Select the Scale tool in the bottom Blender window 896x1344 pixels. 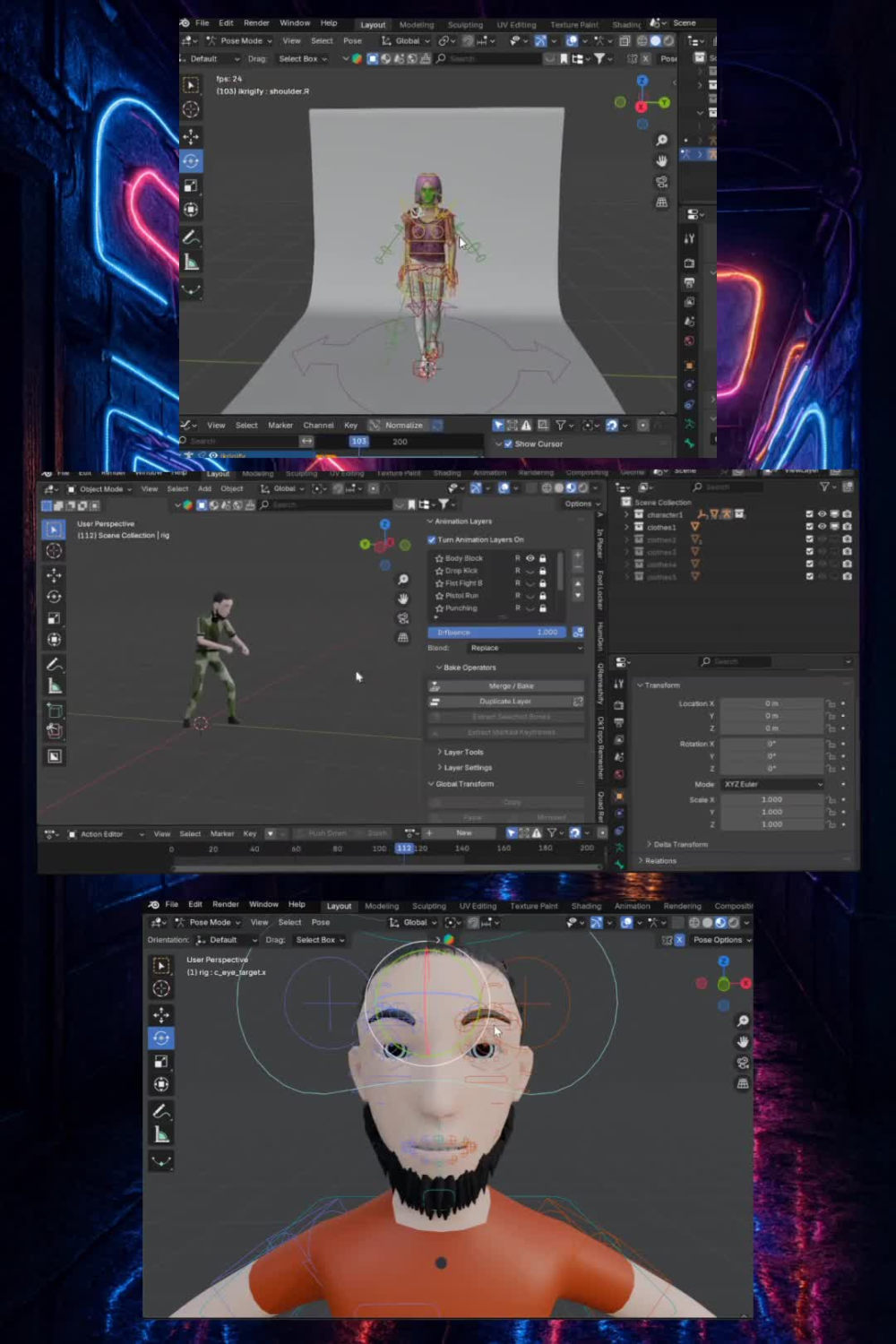pyautogui.click(x=161, y=1061)
